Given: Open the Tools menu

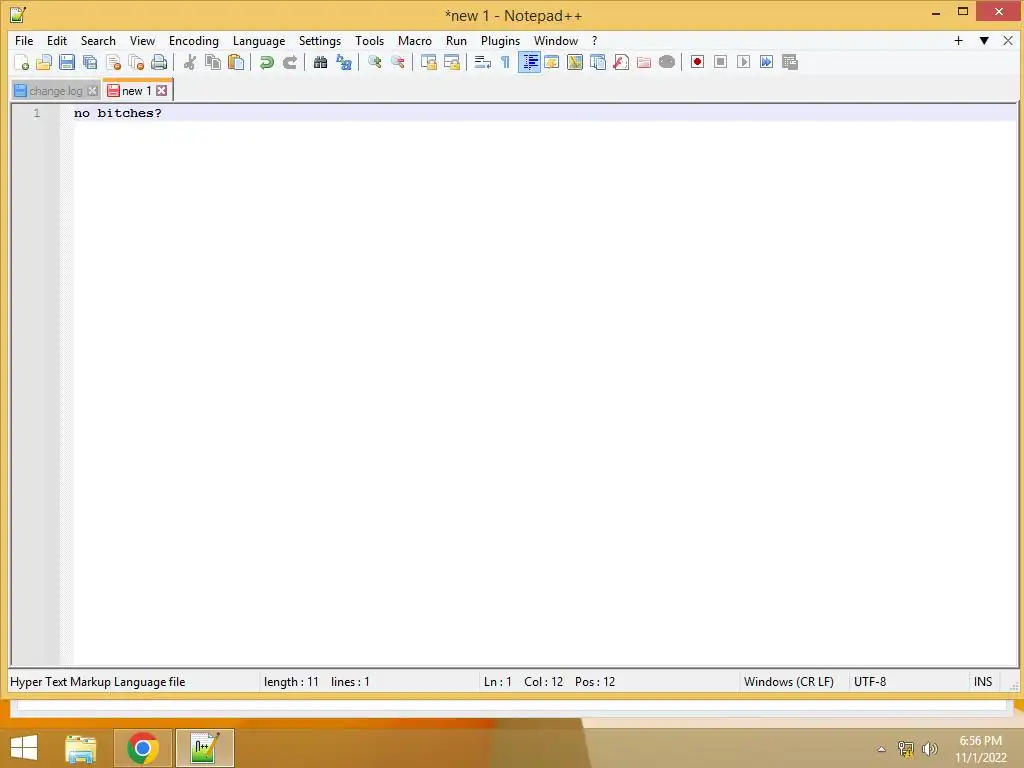Looking at the screenshot, I should 369,40.
